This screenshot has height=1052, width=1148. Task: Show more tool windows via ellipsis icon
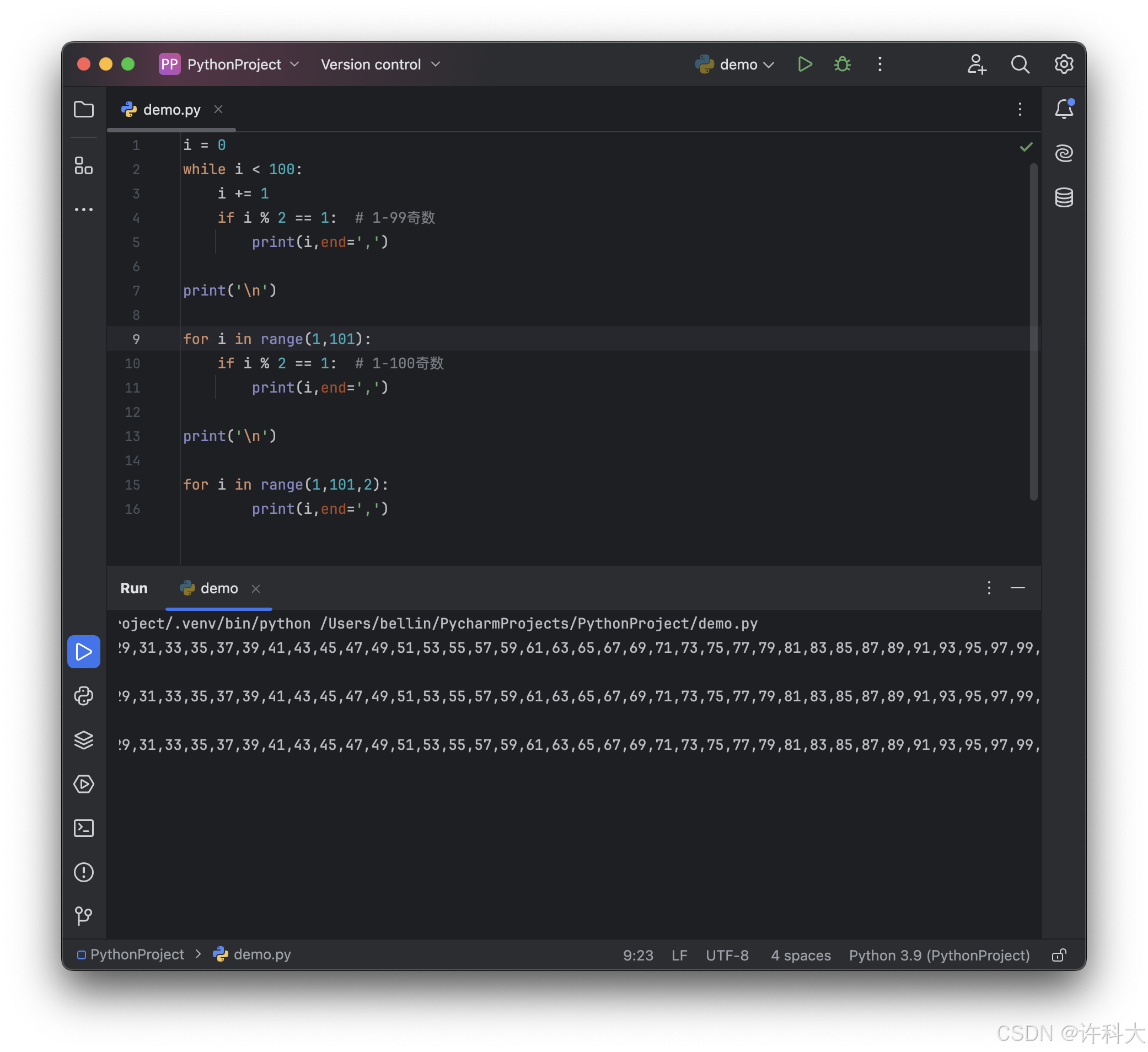tap(84, 210)
